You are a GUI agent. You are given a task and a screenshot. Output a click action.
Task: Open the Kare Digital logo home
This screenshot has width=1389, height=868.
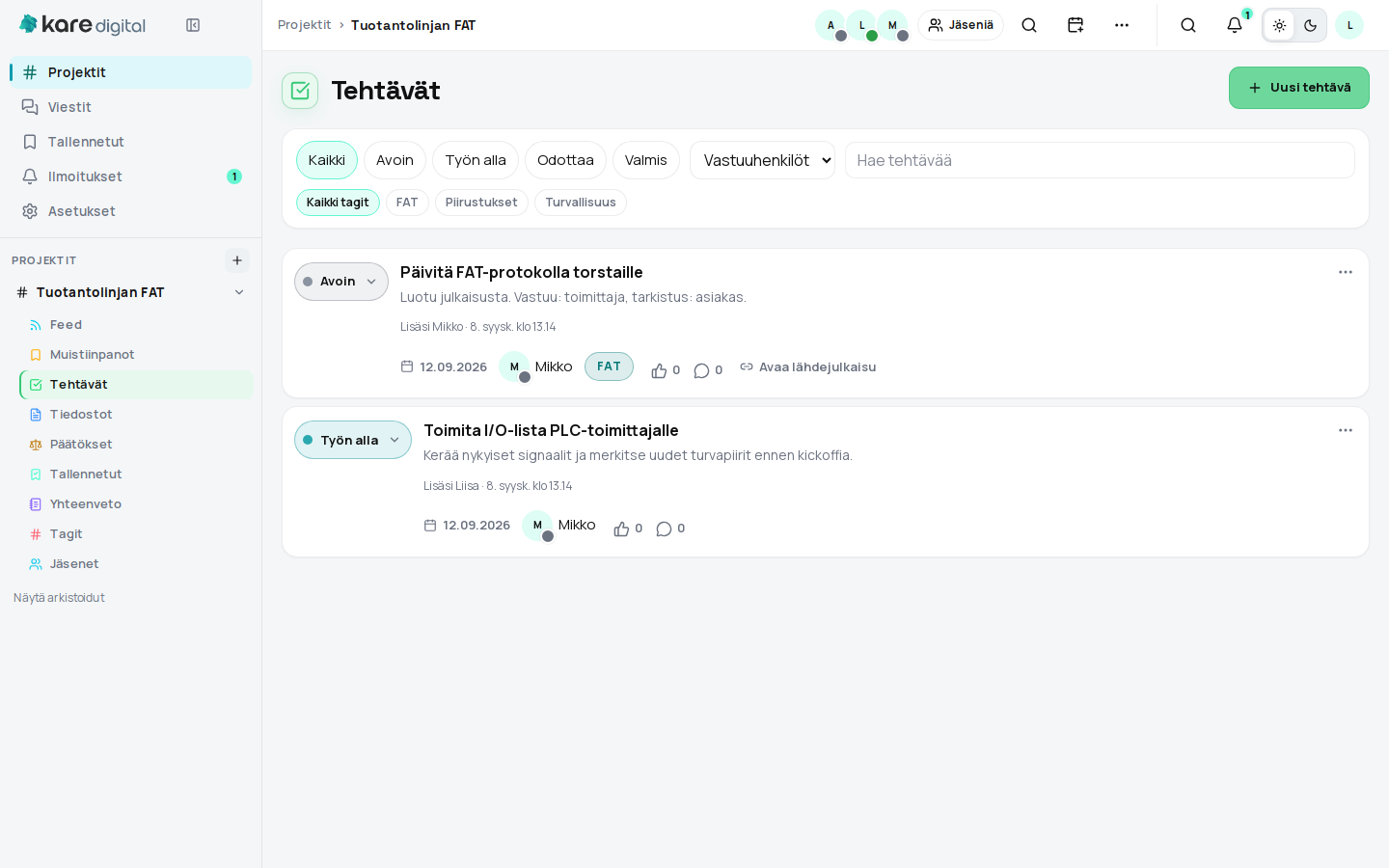pos(83,25)
